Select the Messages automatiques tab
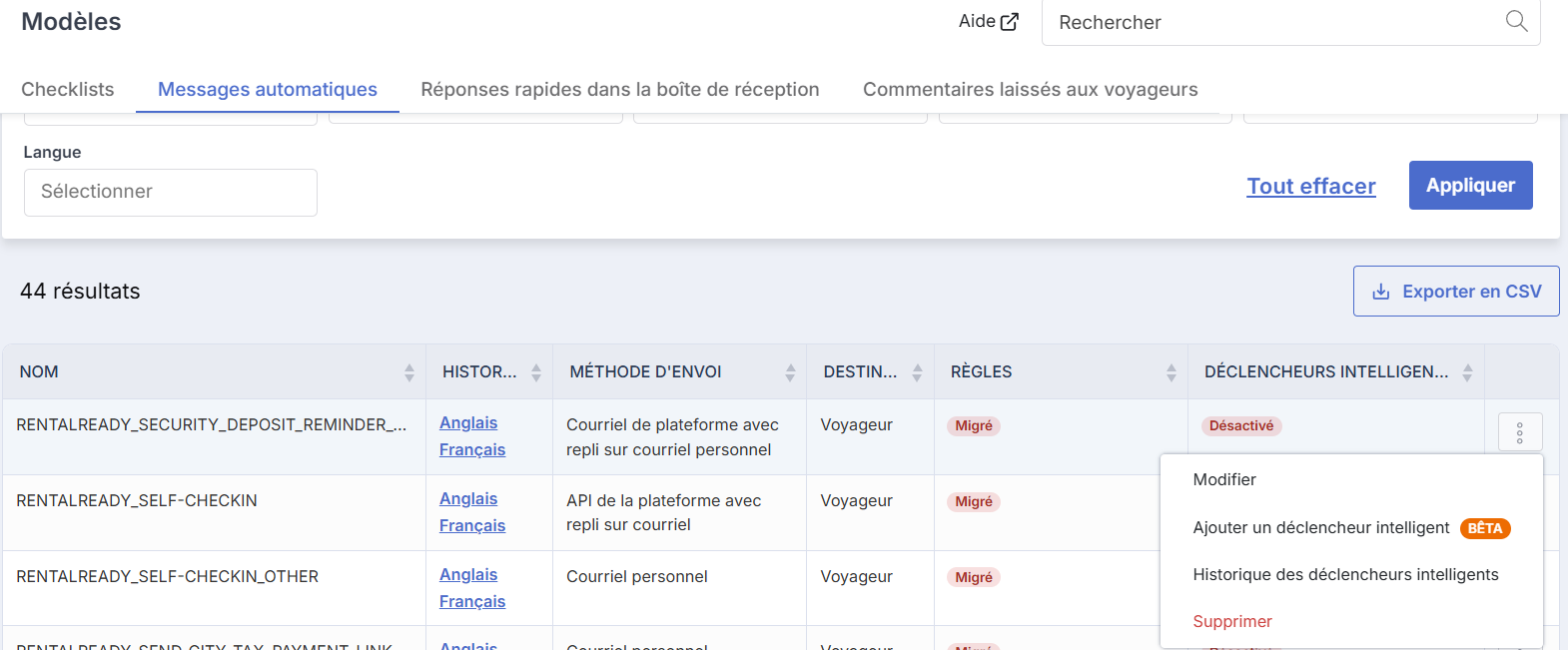Viewport: 1568px width, 650px height. (268, 89)
